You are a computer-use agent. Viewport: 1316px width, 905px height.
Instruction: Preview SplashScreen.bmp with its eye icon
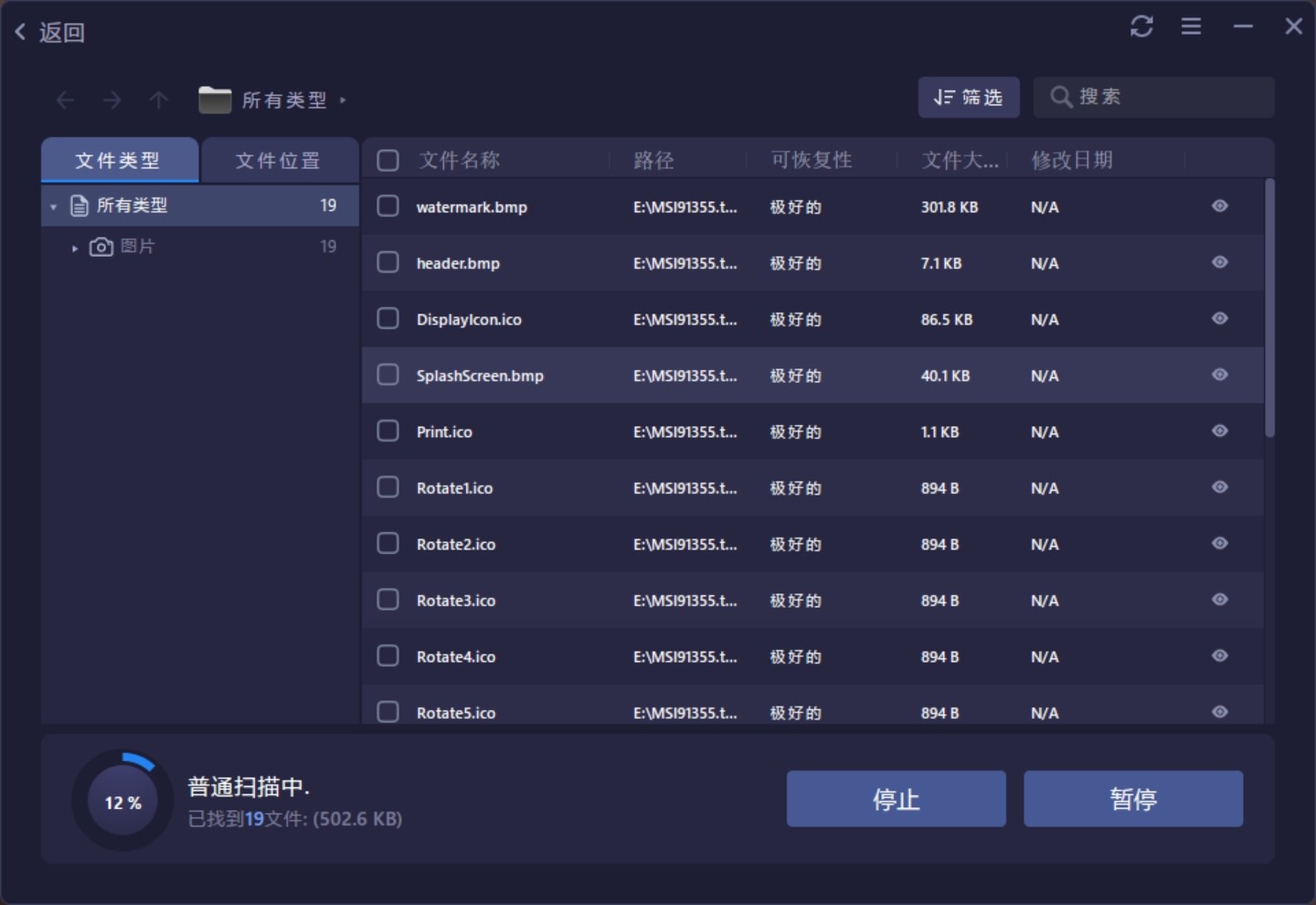(1219, 375)
